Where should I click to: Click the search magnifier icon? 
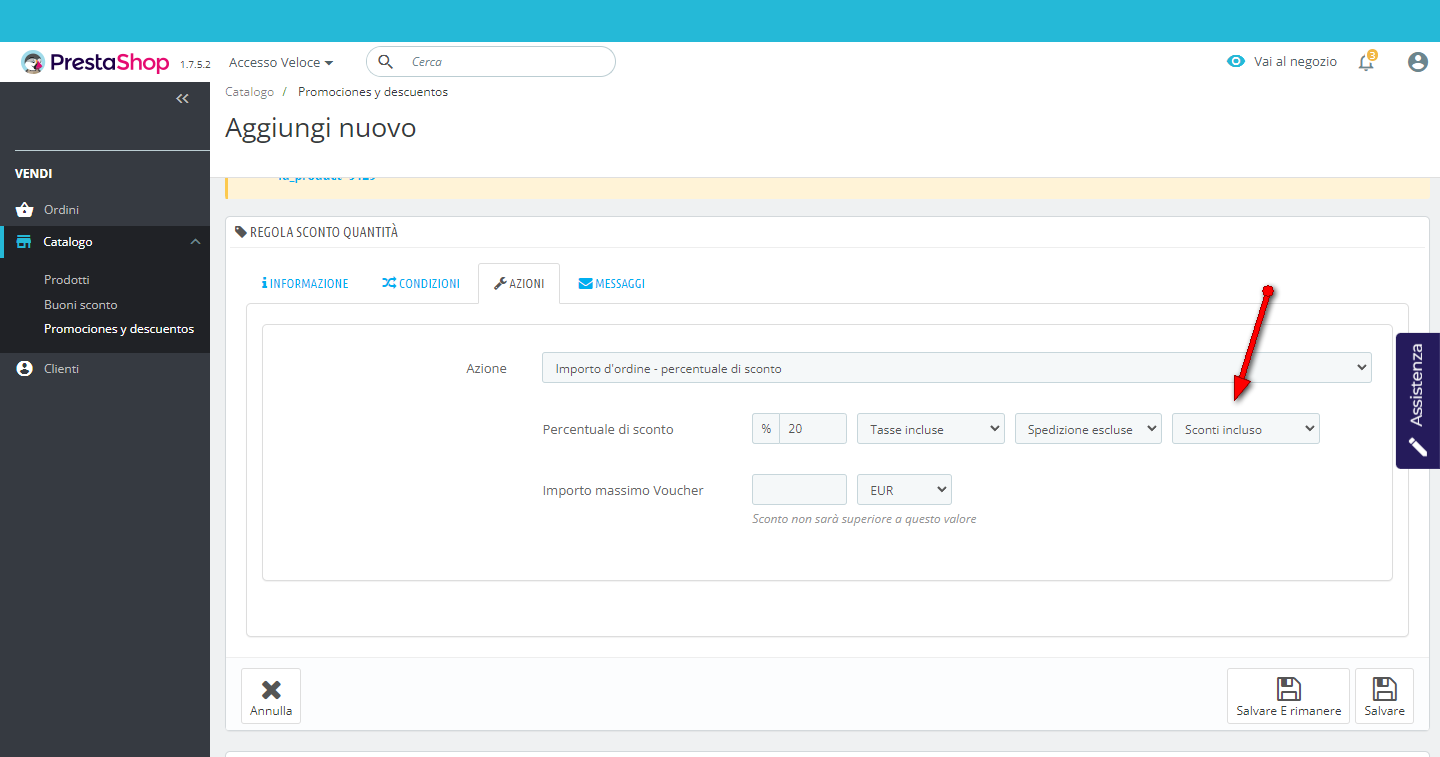coord(385,62)
